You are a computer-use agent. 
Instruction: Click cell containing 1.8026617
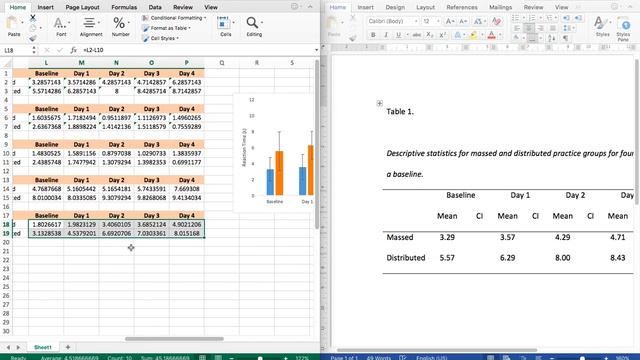point(46,224)
